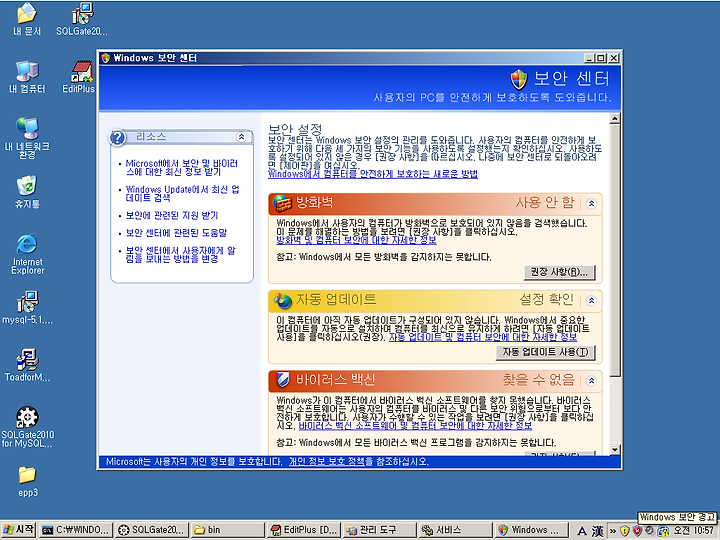Click the 찾을 수 없음 antivirus status
Viewport: 720px width, 540px height.
[538, 380]
